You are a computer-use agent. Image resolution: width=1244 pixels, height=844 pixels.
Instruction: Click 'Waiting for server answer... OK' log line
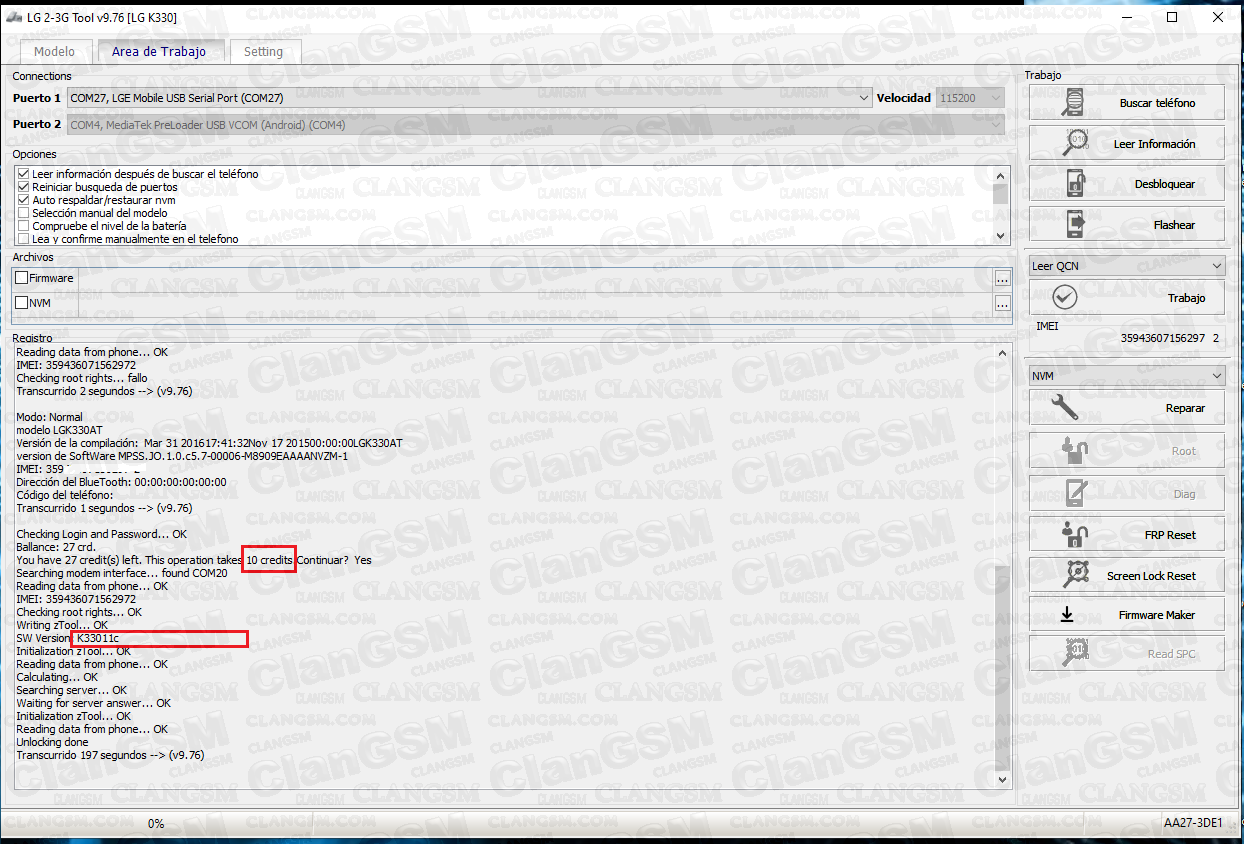click(93, 703)
